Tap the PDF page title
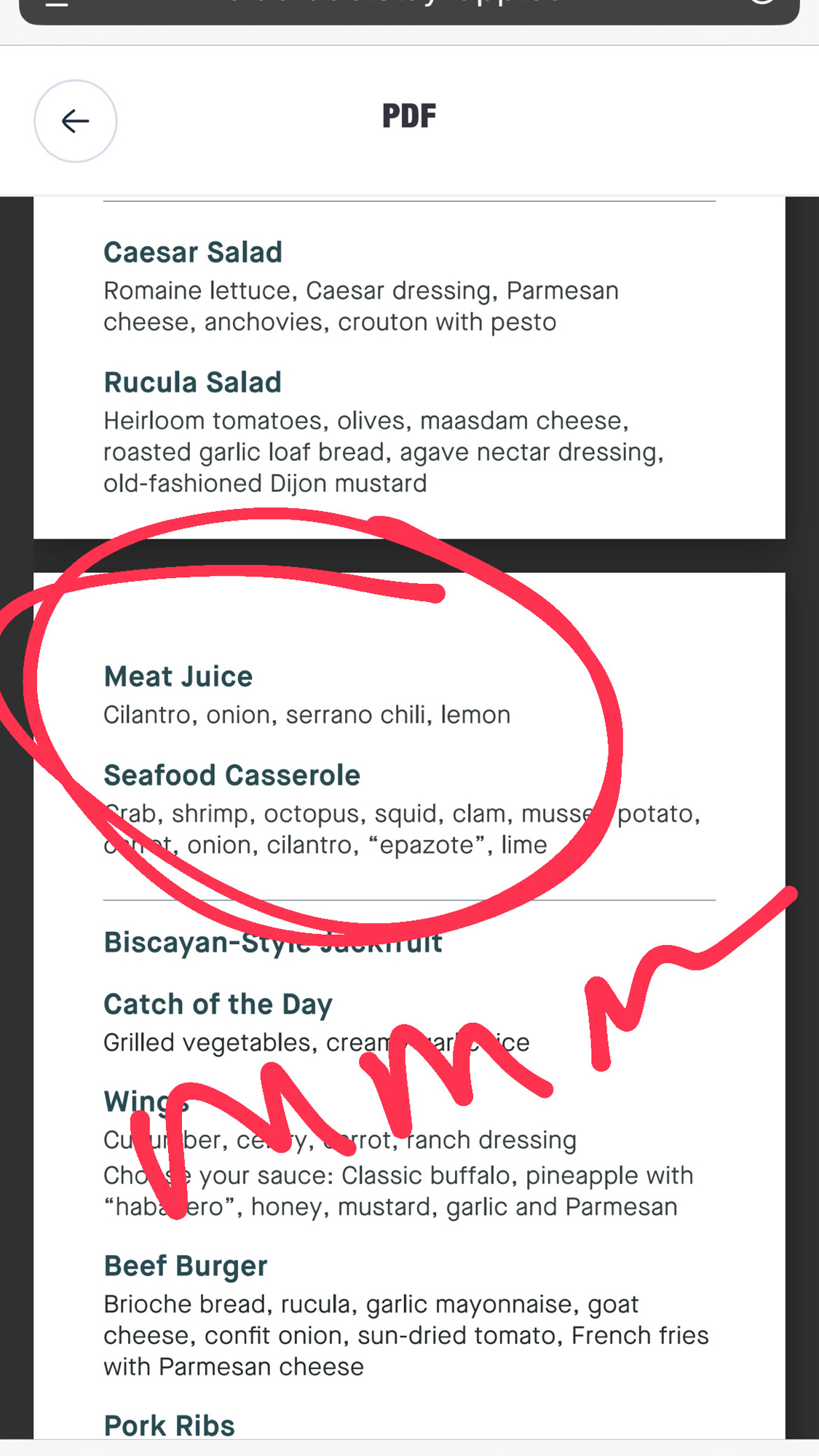This screenshot has width=819, height=1456. tap(409, 116)
